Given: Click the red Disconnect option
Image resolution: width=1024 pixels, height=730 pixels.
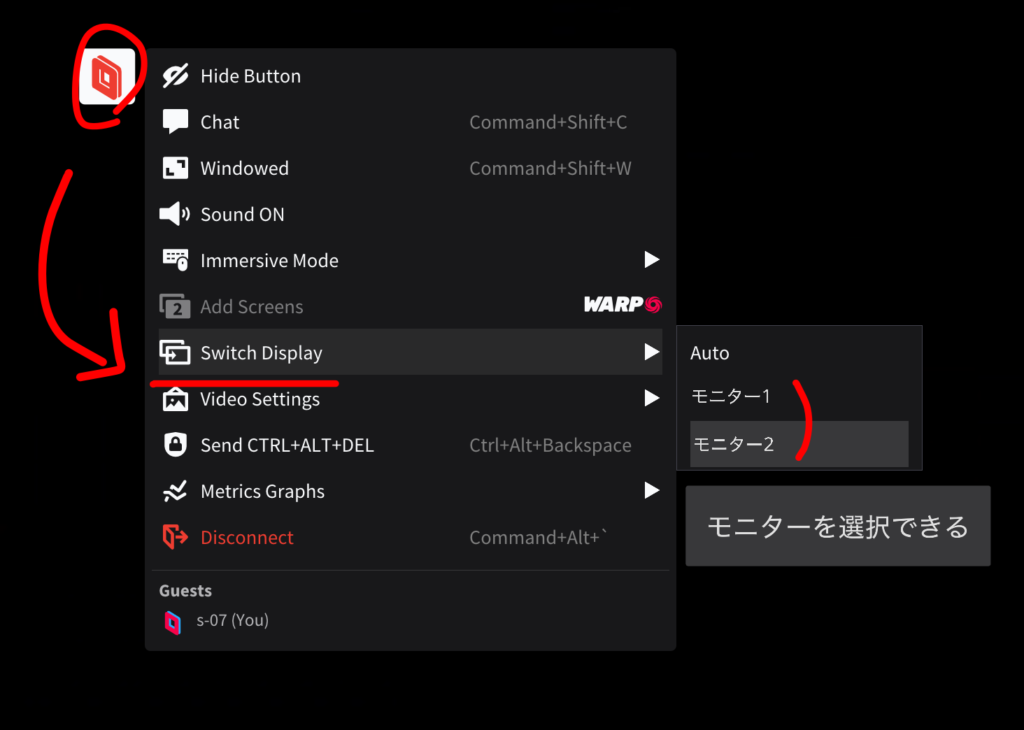Looking at the screenshot, I should (x=247, y=537).
